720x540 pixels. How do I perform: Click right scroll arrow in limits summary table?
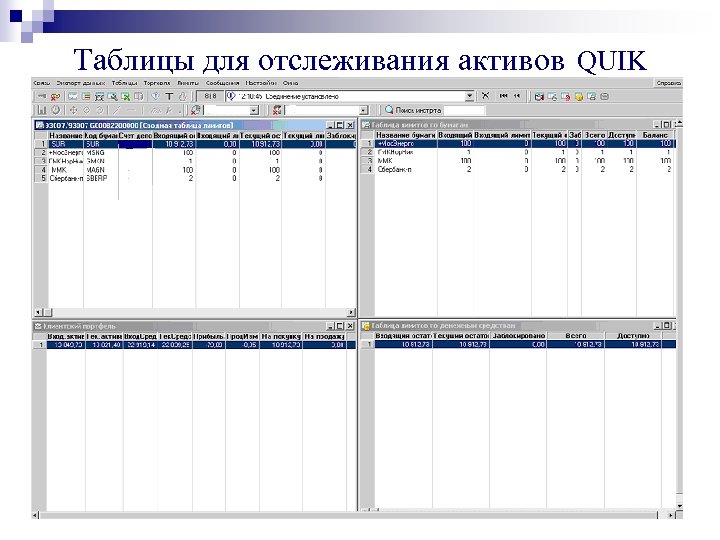[351, 312]
